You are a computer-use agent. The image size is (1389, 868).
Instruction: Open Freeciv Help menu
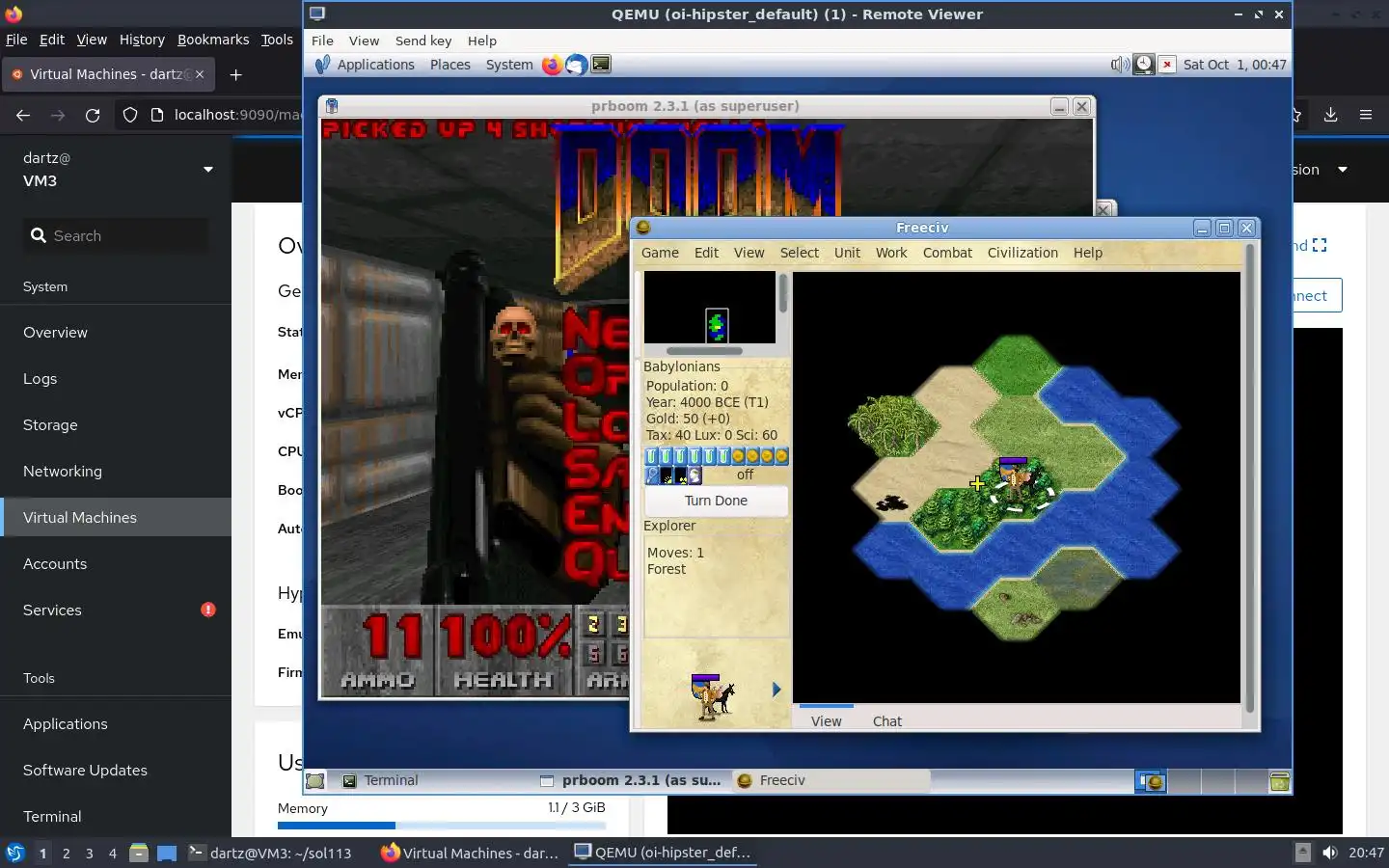(x=1087, y=253)
